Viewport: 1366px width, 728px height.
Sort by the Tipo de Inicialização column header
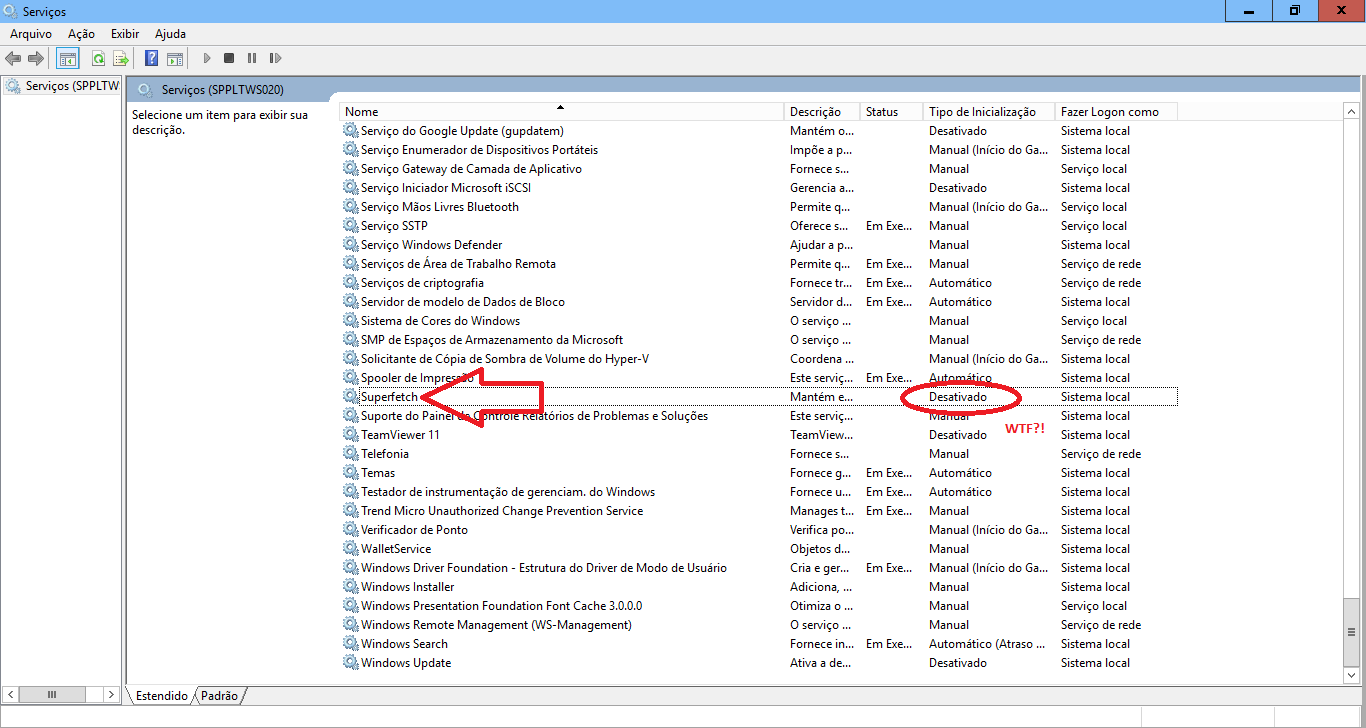[x=989, y=112]
